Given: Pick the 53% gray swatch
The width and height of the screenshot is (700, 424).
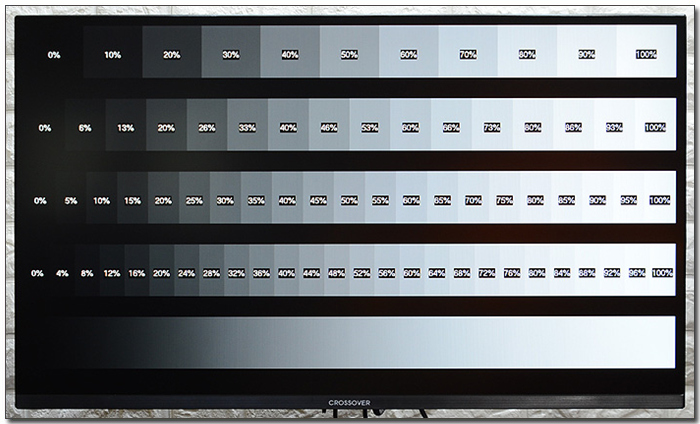Looking at the screenshot, I should [370, 125].
